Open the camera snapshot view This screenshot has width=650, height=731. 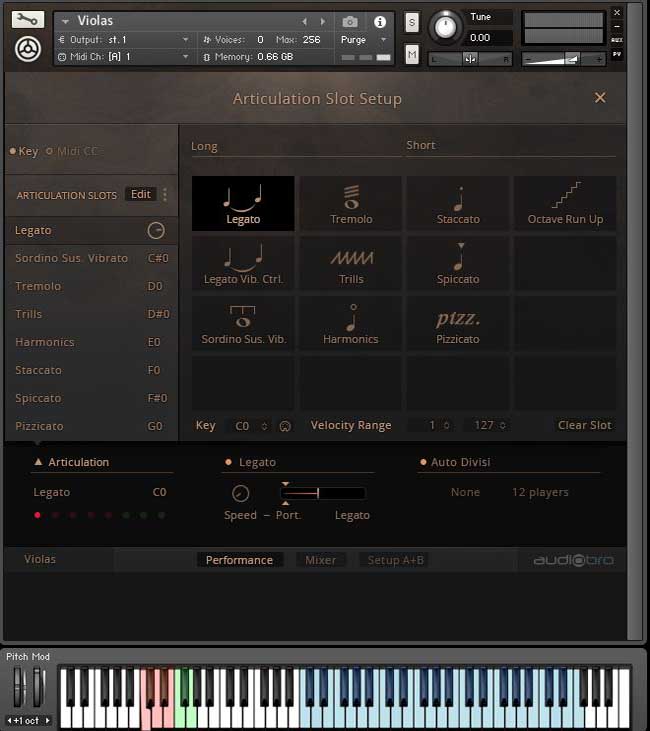(x=350, y=21)
